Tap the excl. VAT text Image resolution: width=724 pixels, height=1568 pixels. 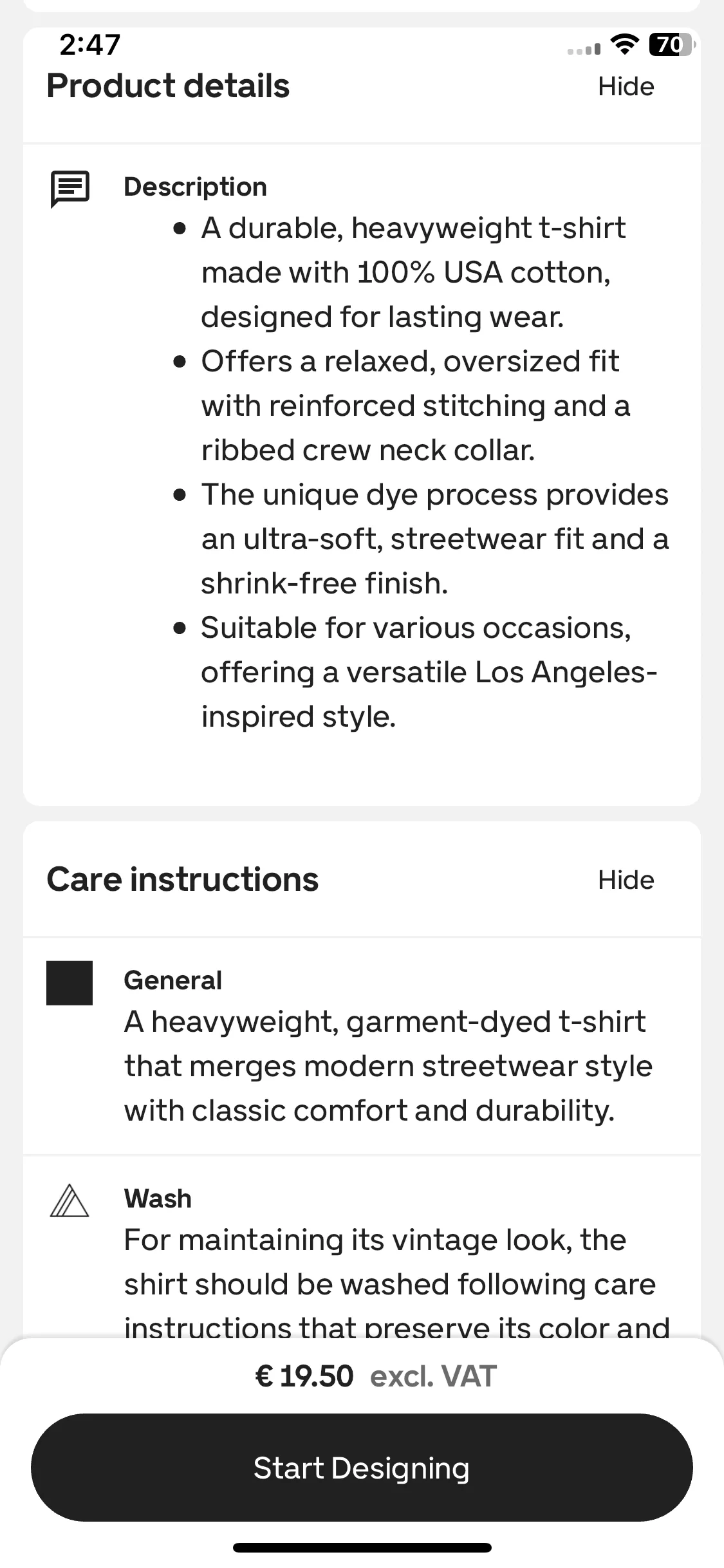pos(433,1376)
